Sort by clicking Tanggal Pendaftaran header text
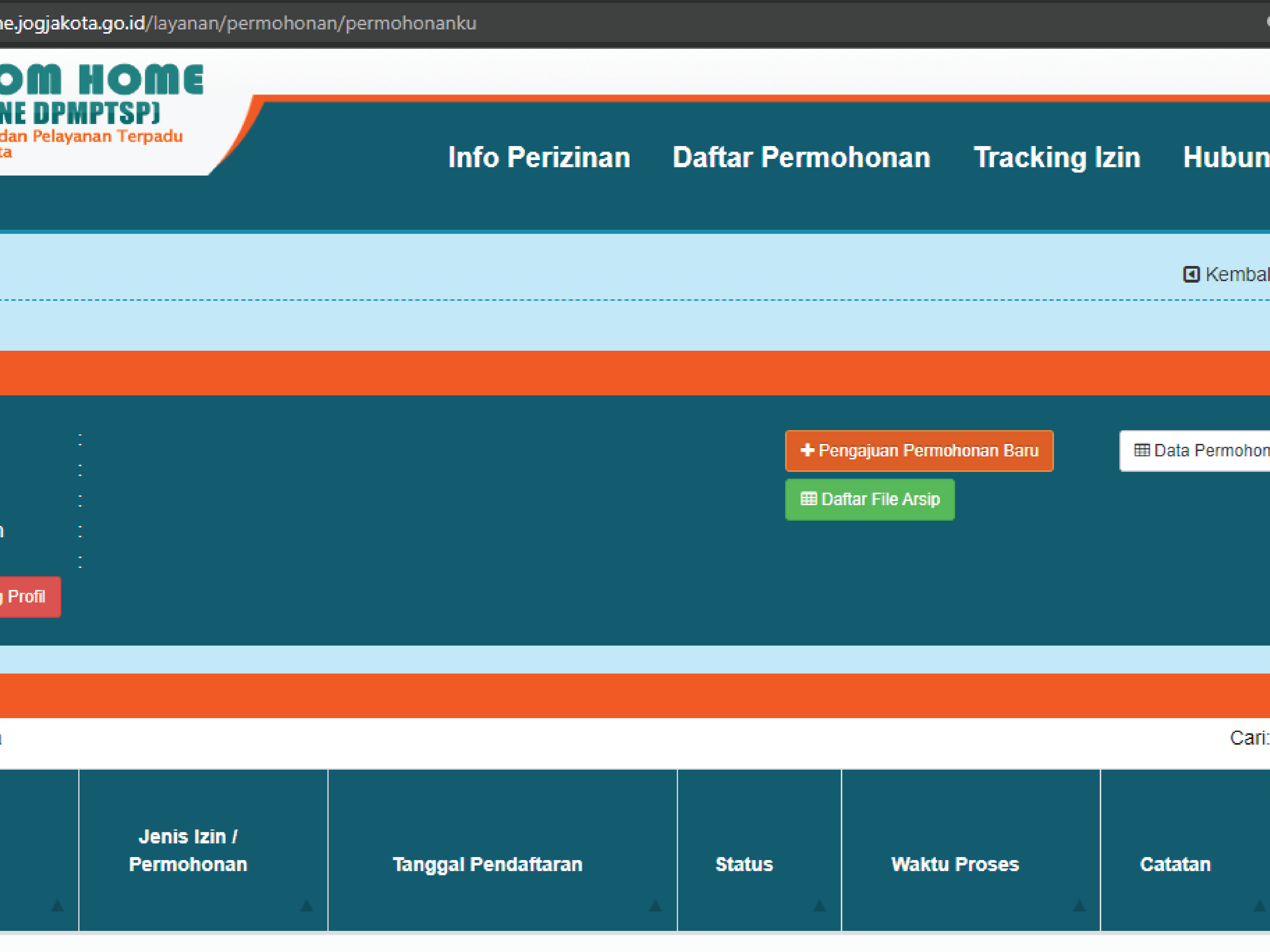 (487, 864)
